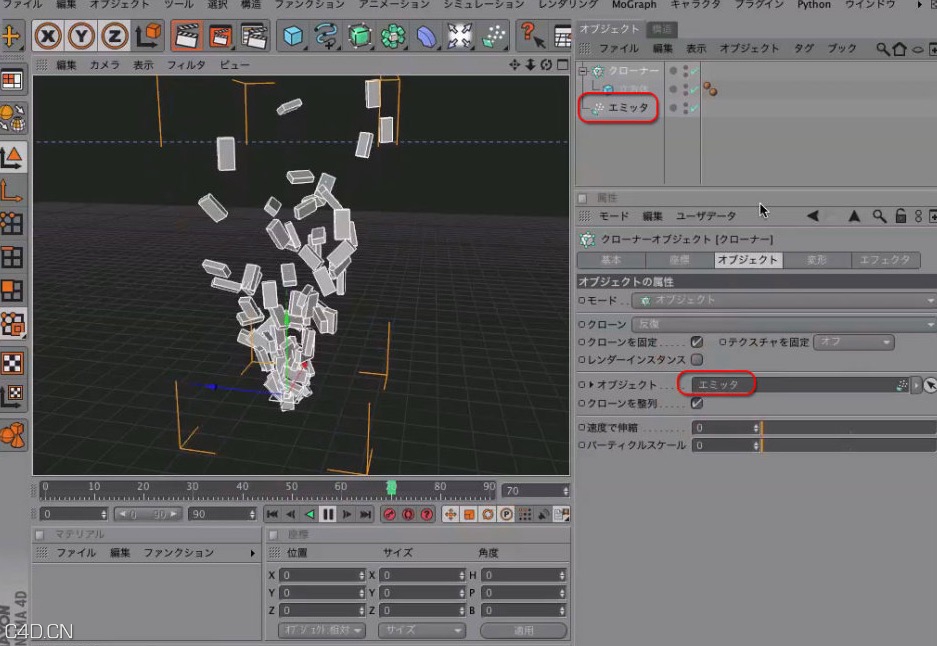Open viewport フィルタ menu
Screen dimensions: 937x646
click(x=186, y=65)
